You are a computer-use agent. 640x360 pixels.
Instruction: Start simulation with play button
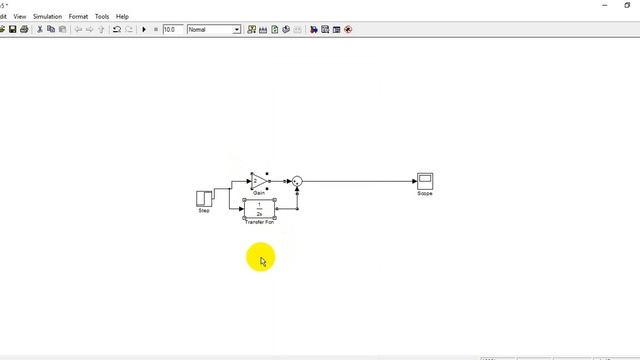144,29
